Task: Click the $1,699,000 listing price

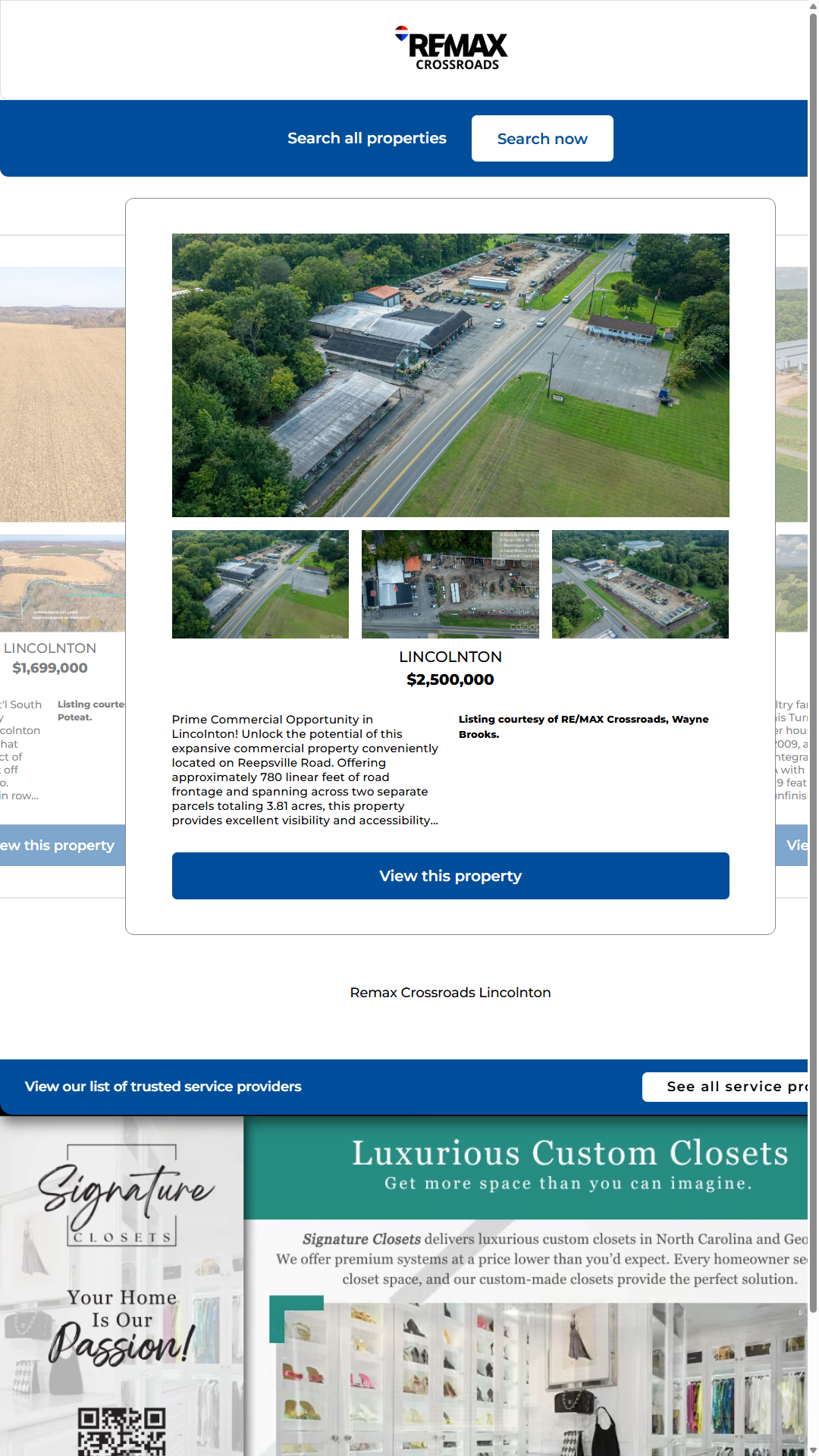Action: (x=50, y=668)
